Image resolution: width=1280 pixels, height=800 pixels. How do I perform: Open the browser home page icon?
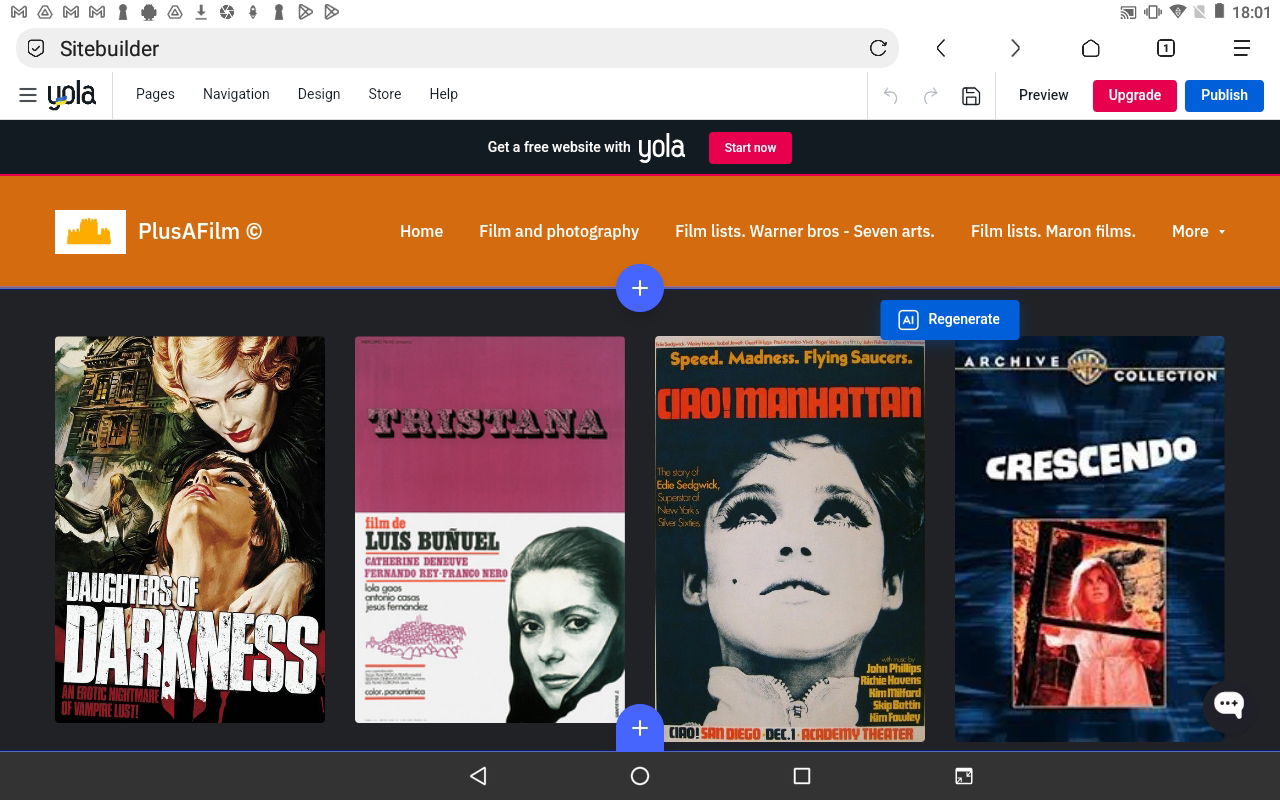[x=1091, y=48]
